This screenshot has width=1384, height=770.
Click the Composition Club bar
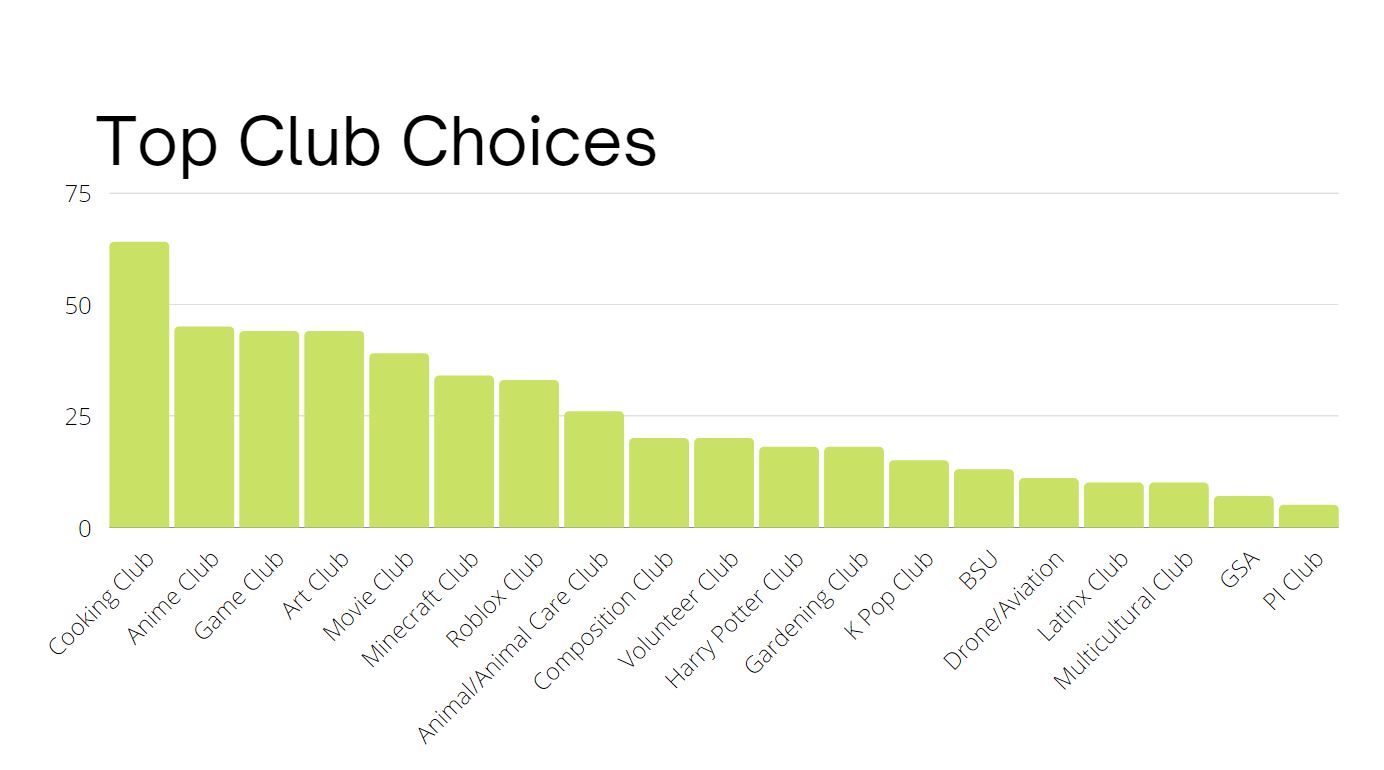point(659,483)
